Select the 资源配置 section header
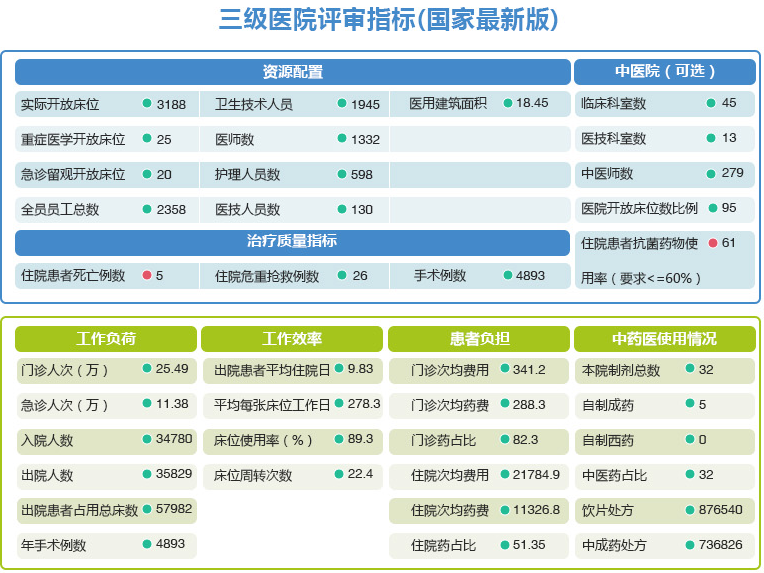This screenshot has height=573, width=764. [x=292, y=72]
